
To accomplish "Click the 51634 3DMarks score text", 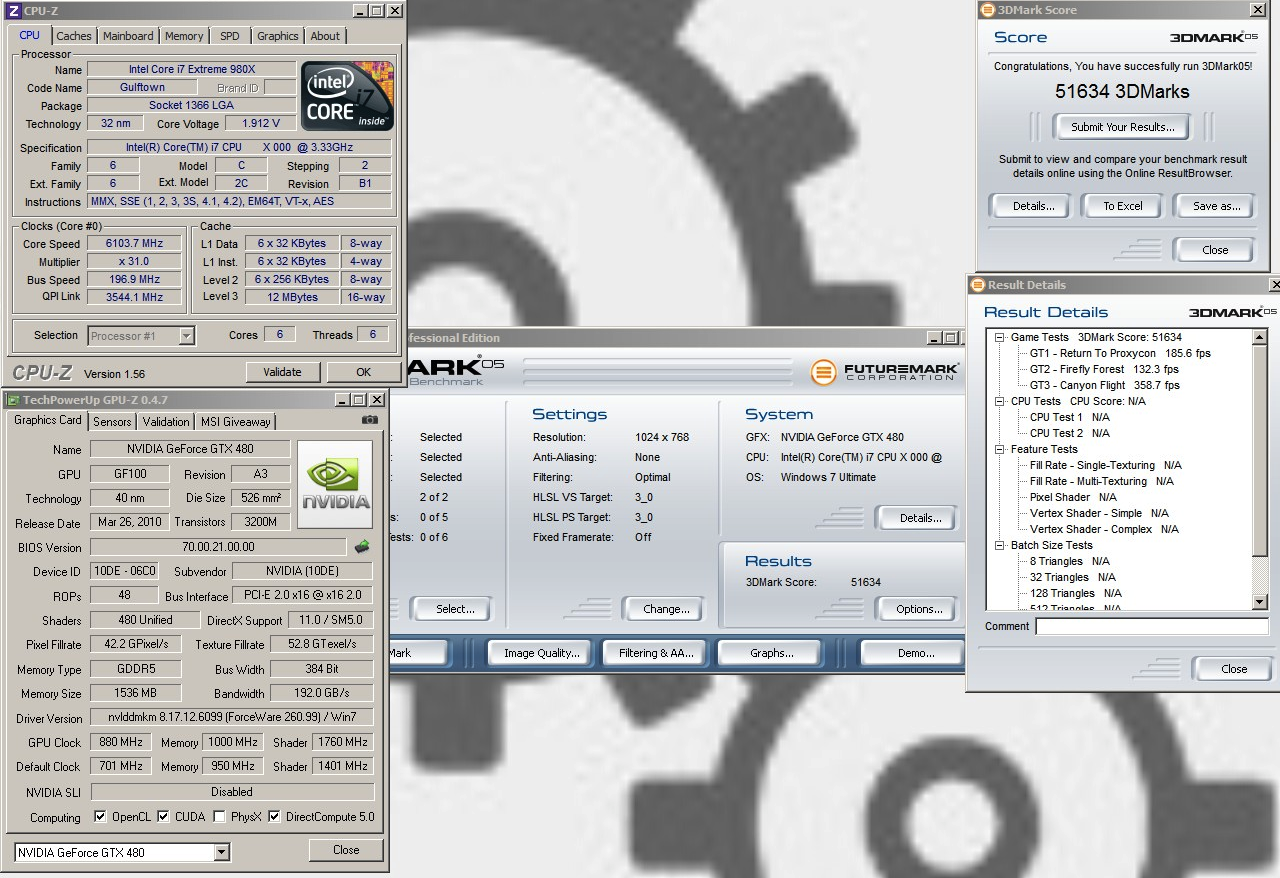I will 1122,92.
